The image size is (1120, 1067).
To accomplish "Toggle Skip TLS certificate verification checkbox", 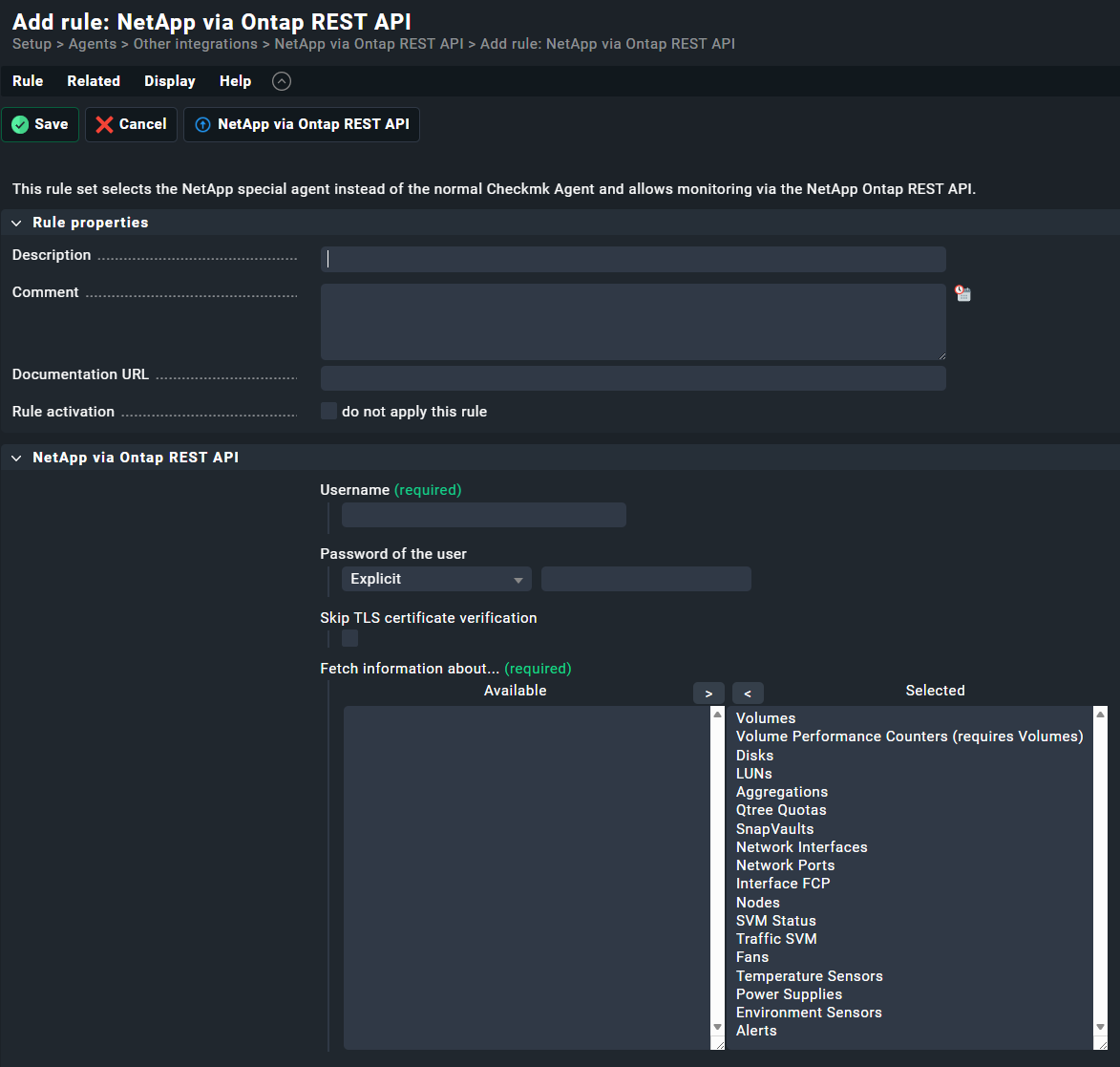I will click(x=350, y=638).
